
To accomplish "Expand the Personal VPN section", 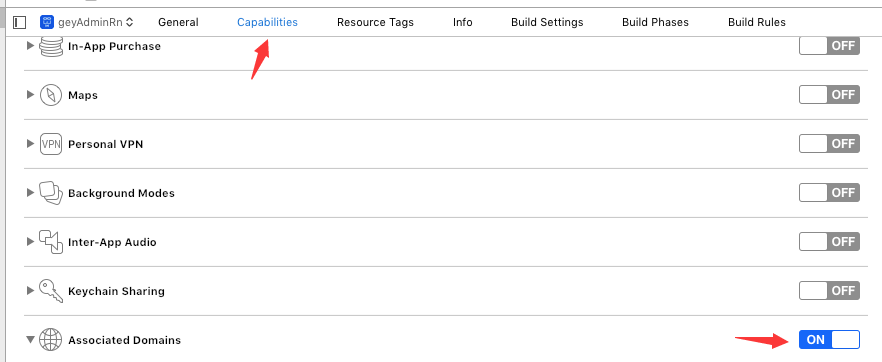I will (30, 144).
